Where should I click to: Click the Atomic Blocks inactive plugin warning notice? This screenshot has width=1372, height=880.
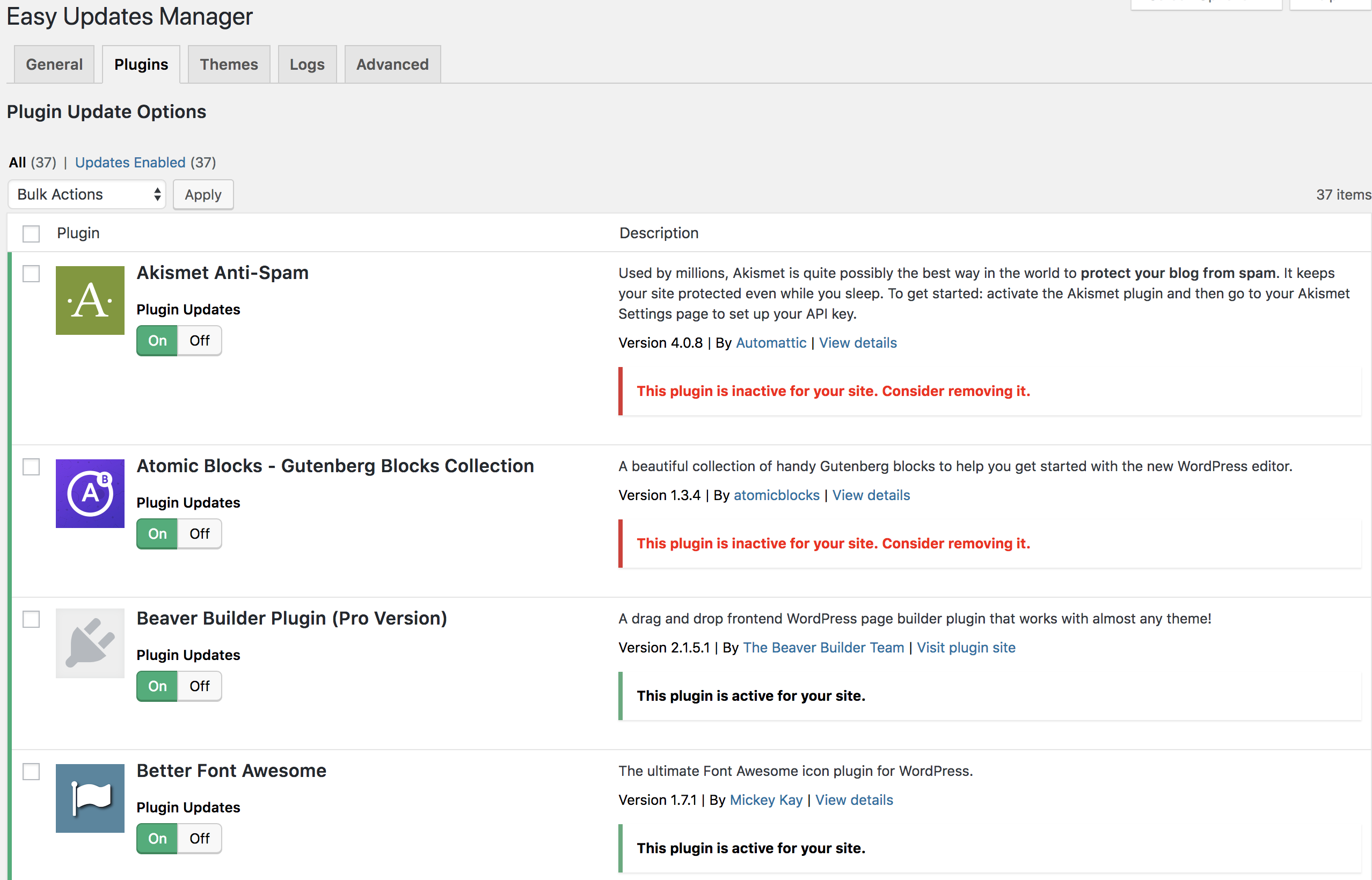[990, 544]
